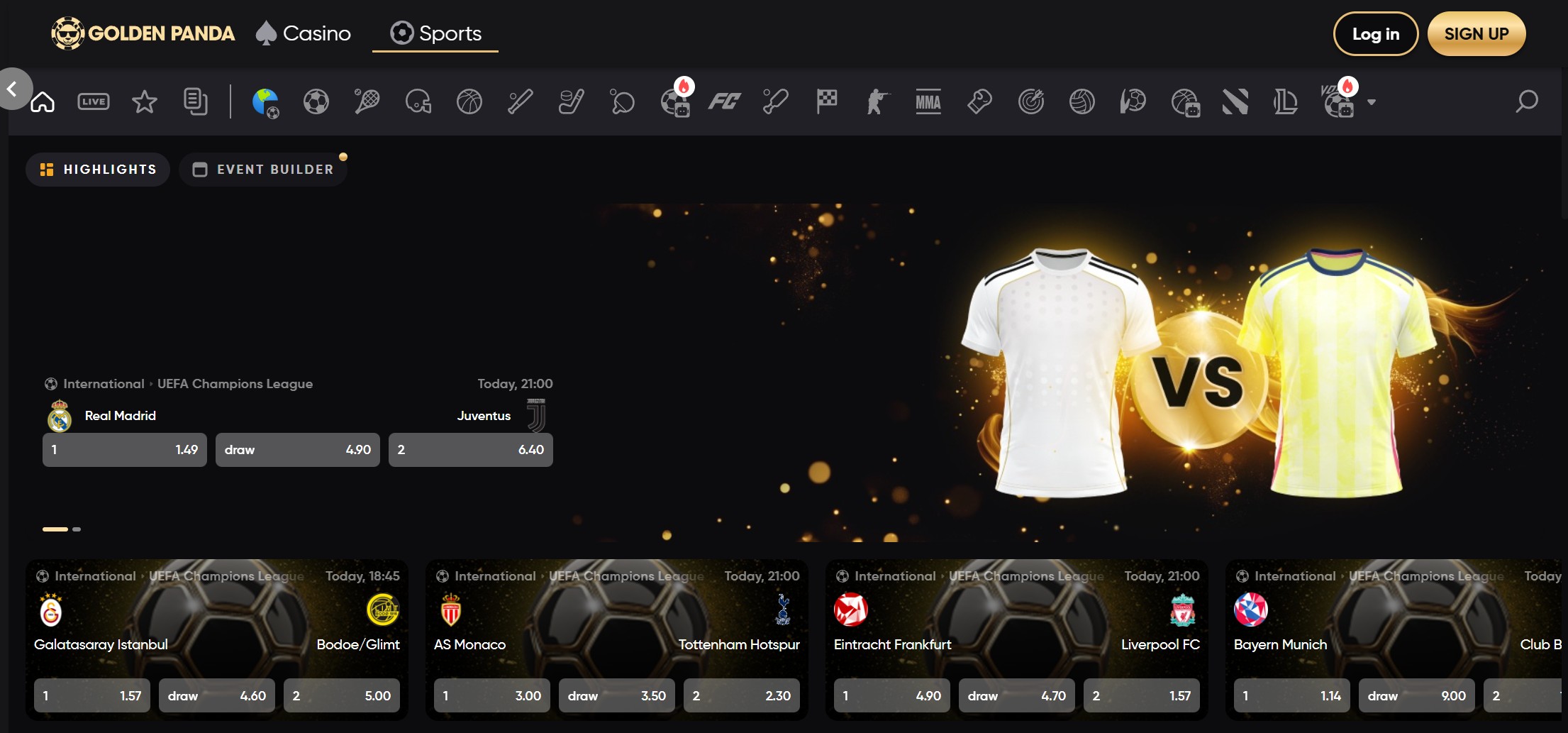The height and width of the screenshot is (733, 1568).
Task: Select the ice hockey sport icon
Action: [x=571, y=102]
